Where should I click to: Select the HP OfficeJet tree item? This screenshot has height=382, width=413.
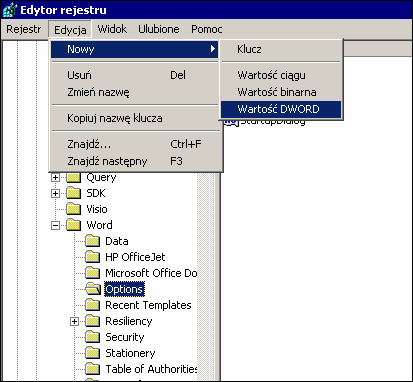tap(135, 257)
